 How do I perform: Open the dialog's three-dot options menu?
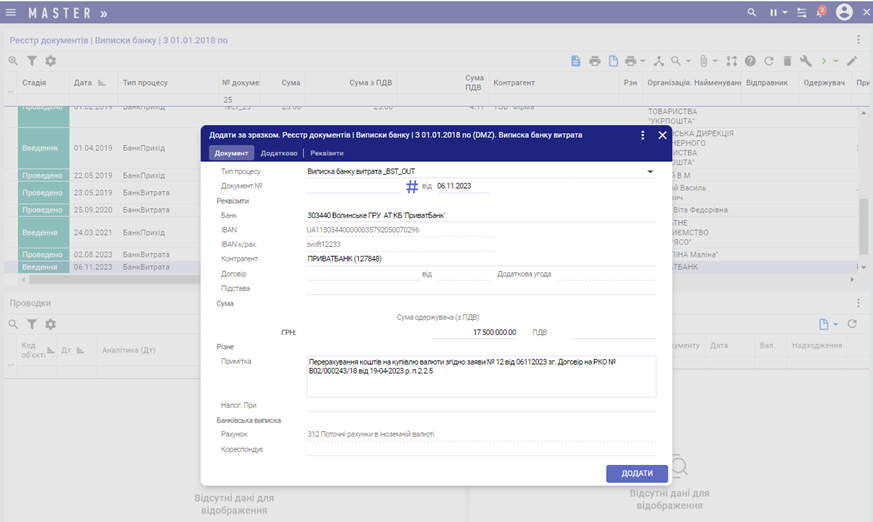click(643, 135)
